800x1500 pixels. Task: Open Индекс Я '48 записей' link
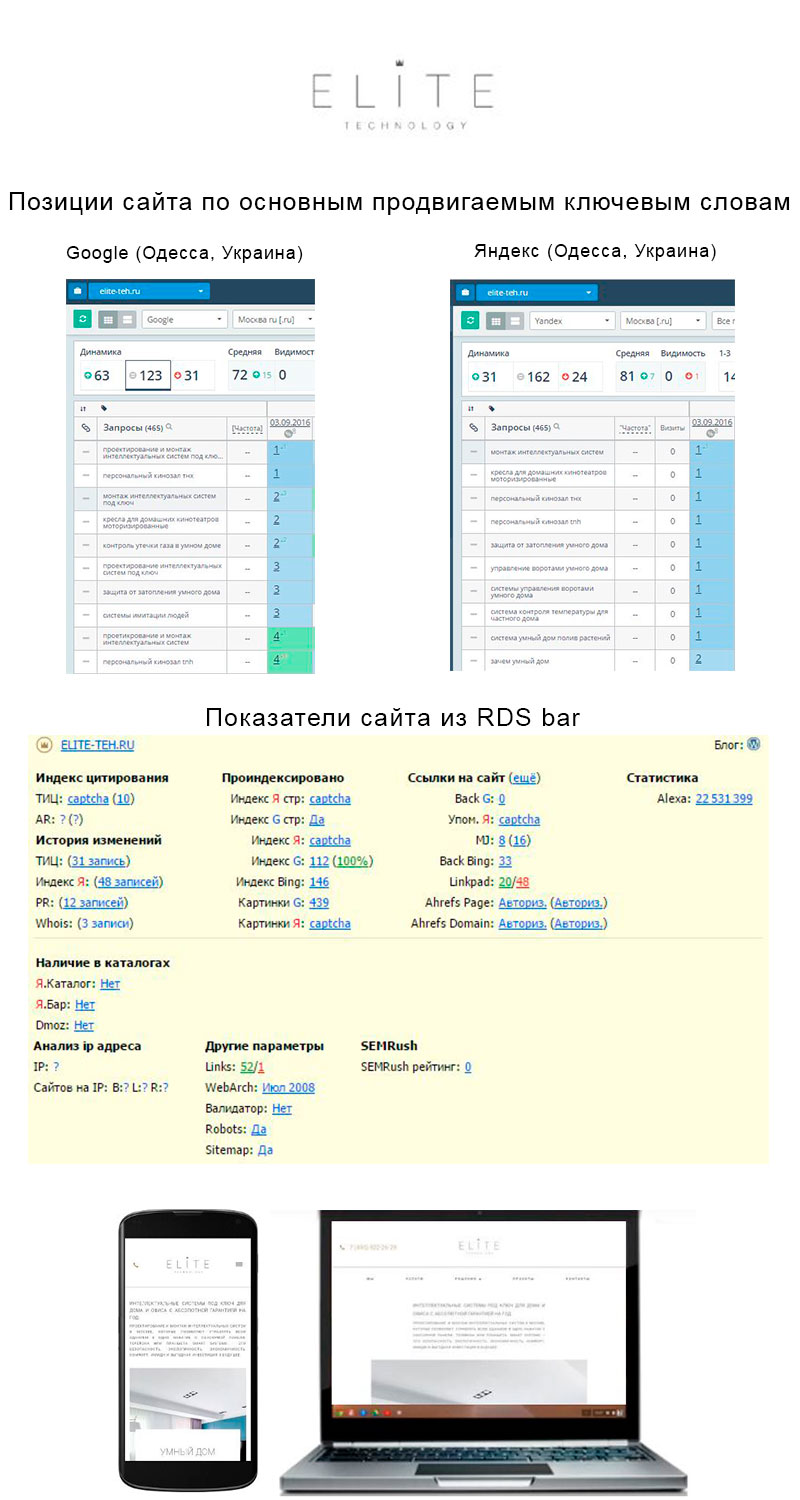pos(128,882)
